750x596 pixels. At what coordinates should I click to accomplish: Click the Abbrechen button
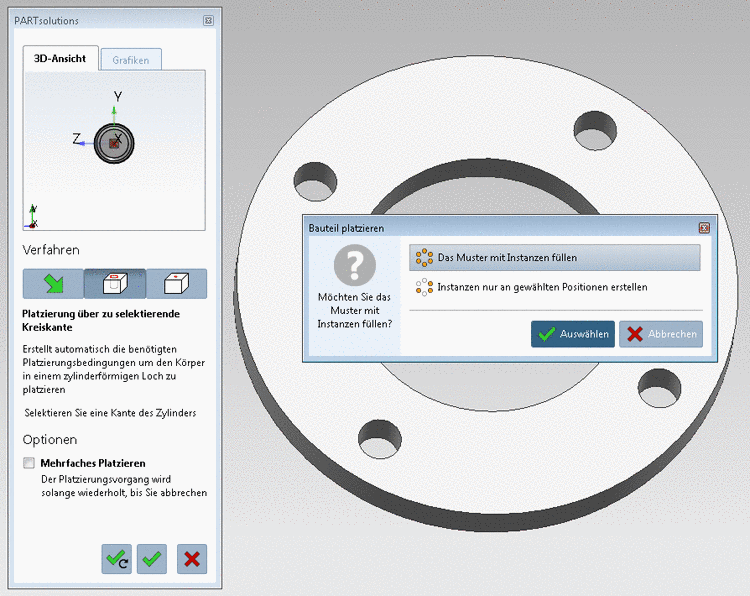pyautogui.click(x=661, y=334)
